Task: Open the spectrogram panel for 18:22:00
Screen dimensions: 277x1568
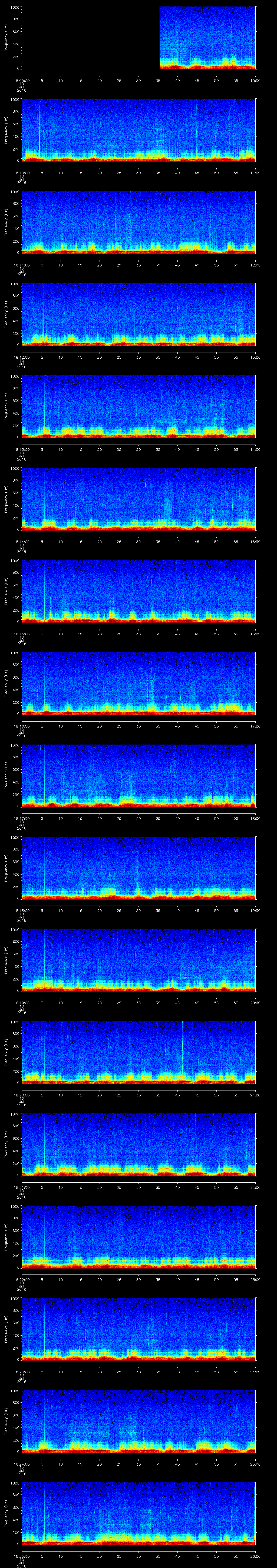Action: [x=139, y=1236]
